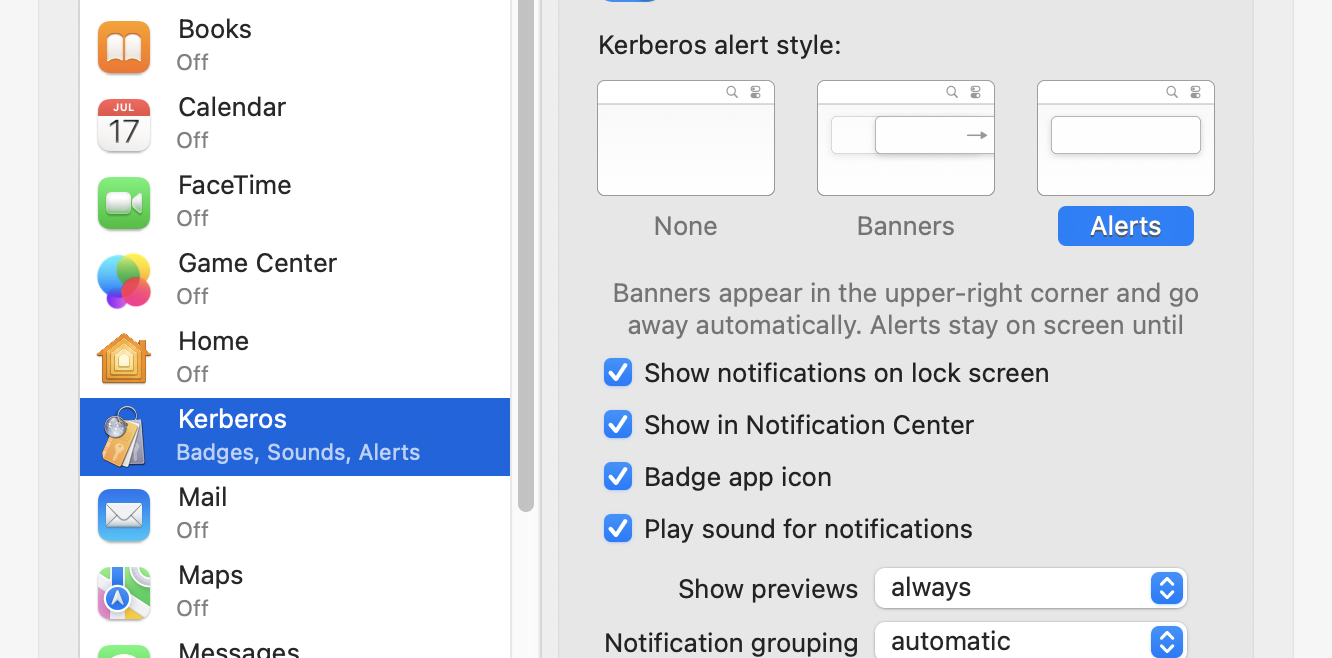Select the Game Center bubbles icon
The width and height of the screenshot is (1332, 658).
pyautogui.click(x=124, y=281)
